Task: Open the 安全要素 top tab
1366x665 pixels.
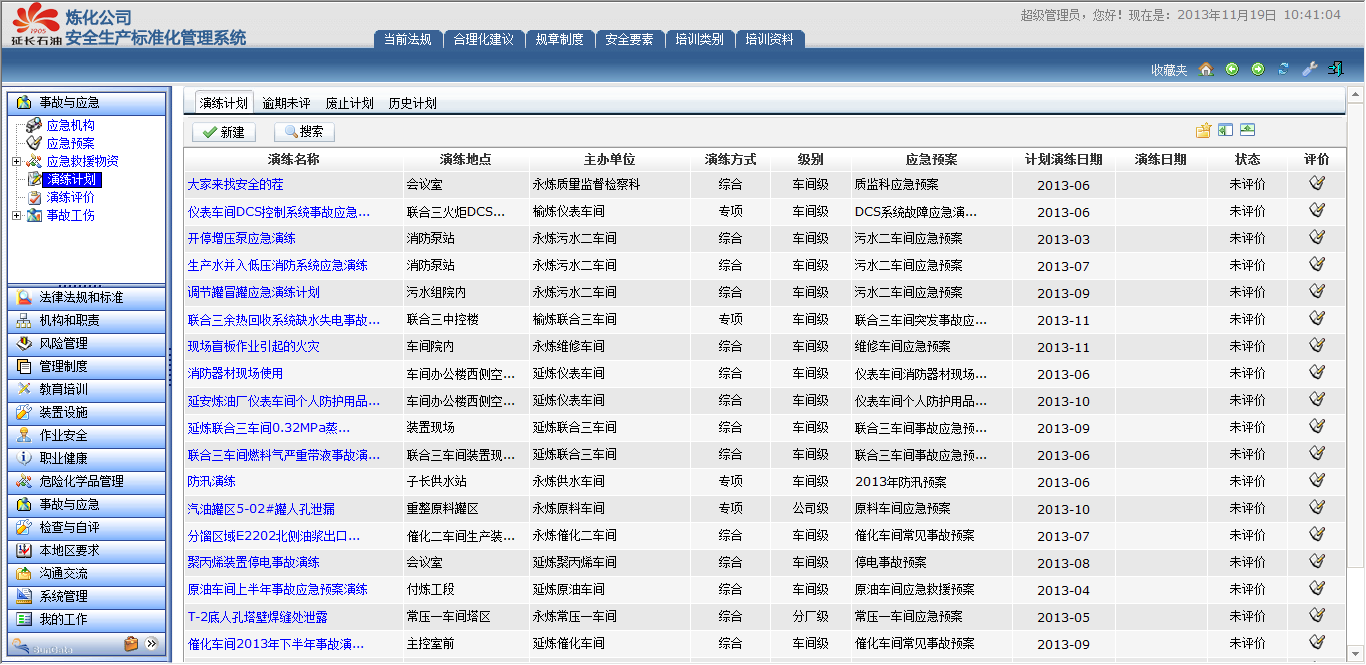Action: tap(629, 40)
